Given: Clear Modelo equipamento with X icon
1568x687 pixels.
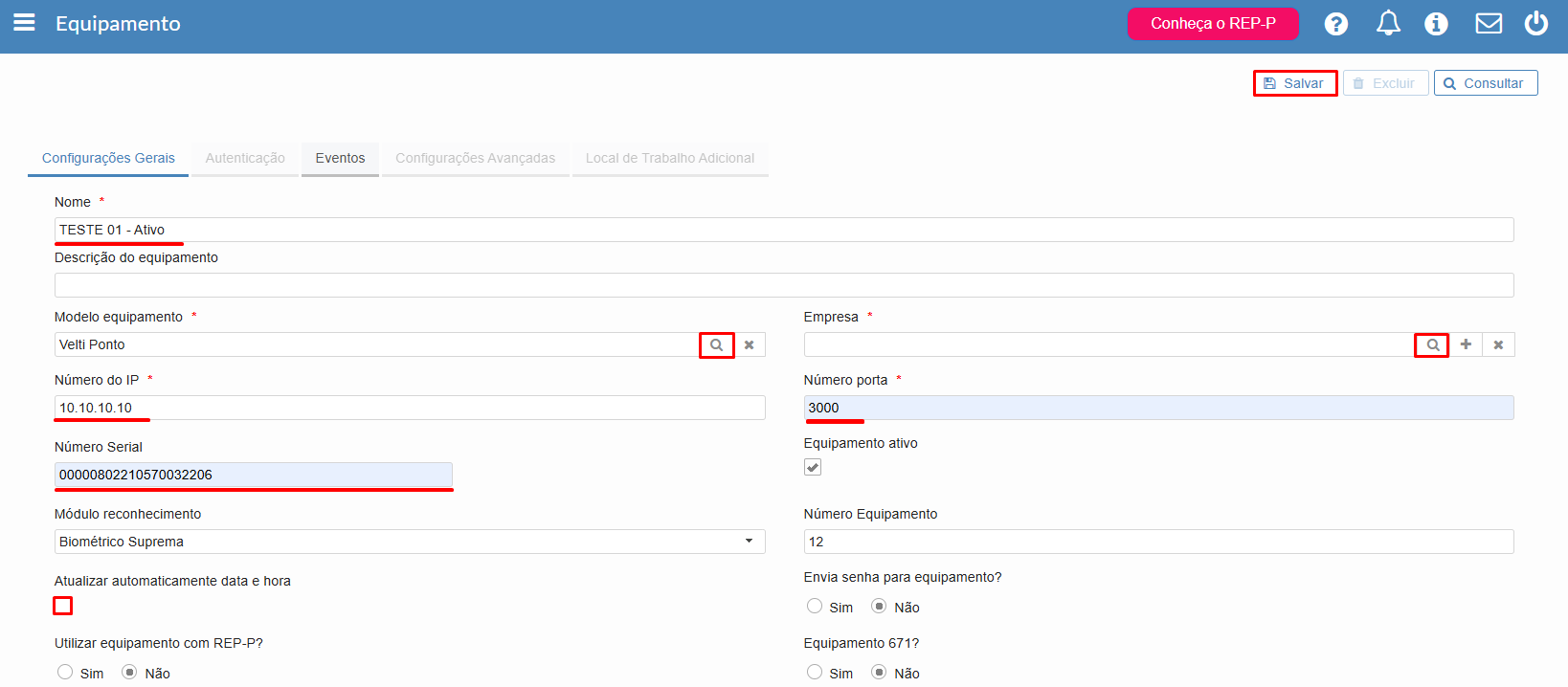Looking at the screenshot, I should [750, 344].
